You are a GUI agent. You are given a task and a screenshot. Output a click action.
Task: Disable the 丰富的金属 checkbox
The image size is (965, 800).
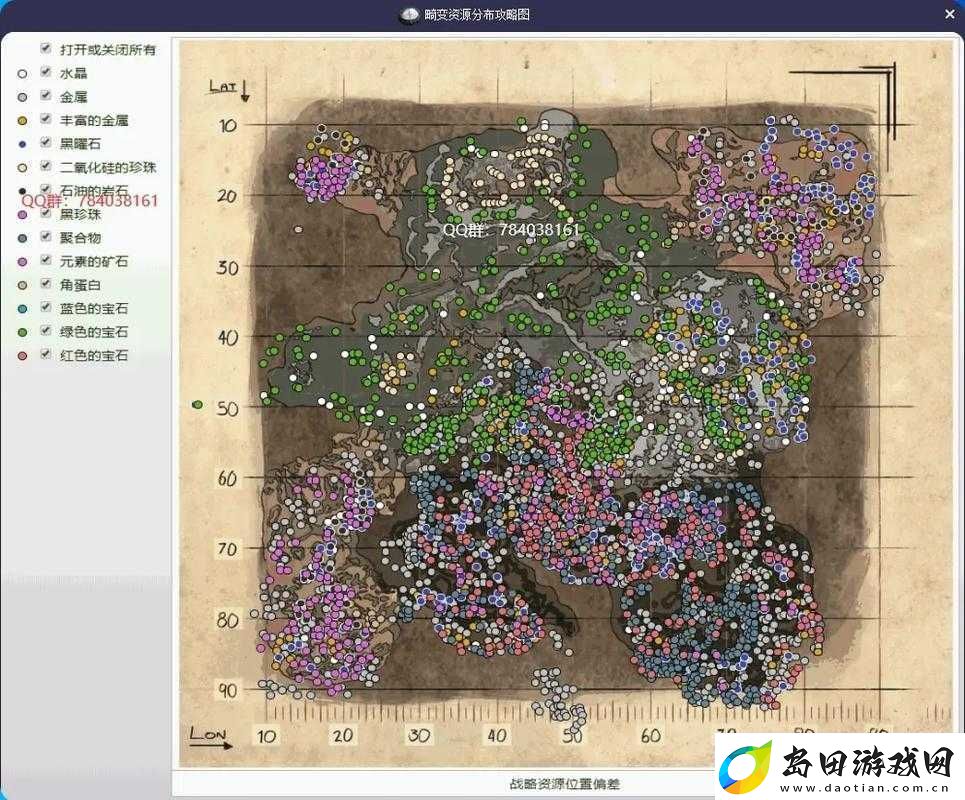(46, 118)
